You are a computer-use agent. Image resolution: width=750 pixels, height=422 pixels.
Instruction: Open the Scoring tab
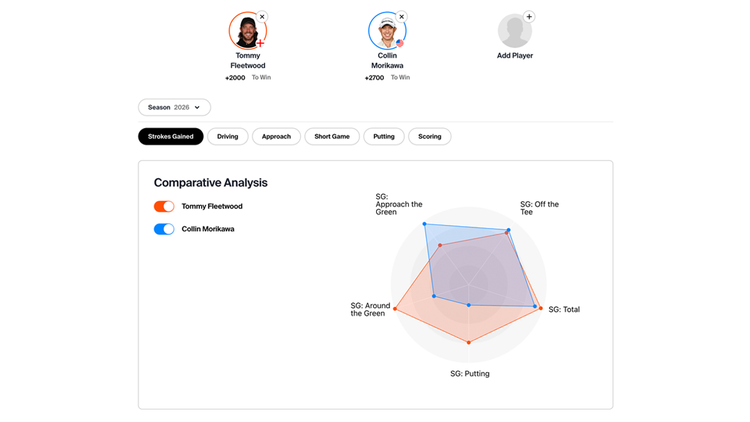(430, 136)
